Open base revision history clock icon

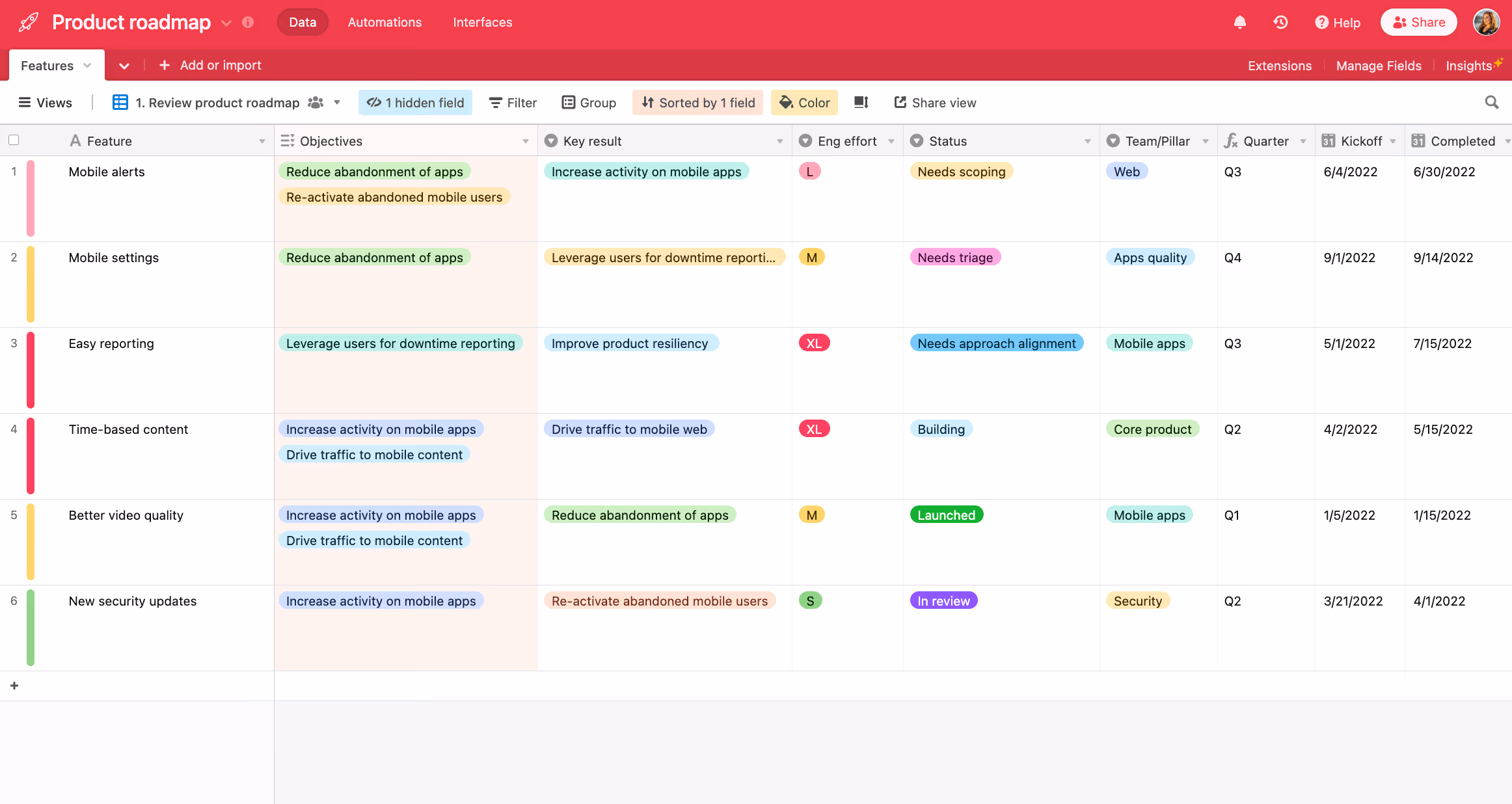1280,23
